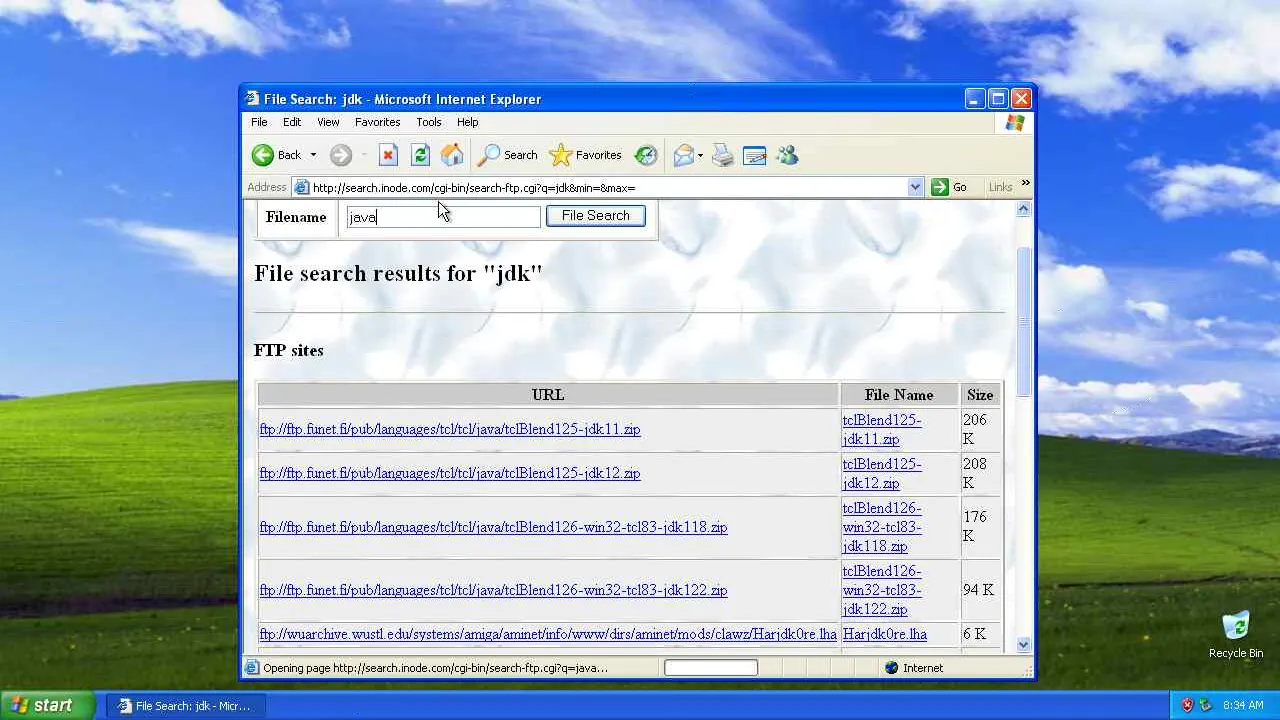Click the page icon in the address bar
Image resolution: width=1280 pixels, height=720 pixels.
(301, 187)
